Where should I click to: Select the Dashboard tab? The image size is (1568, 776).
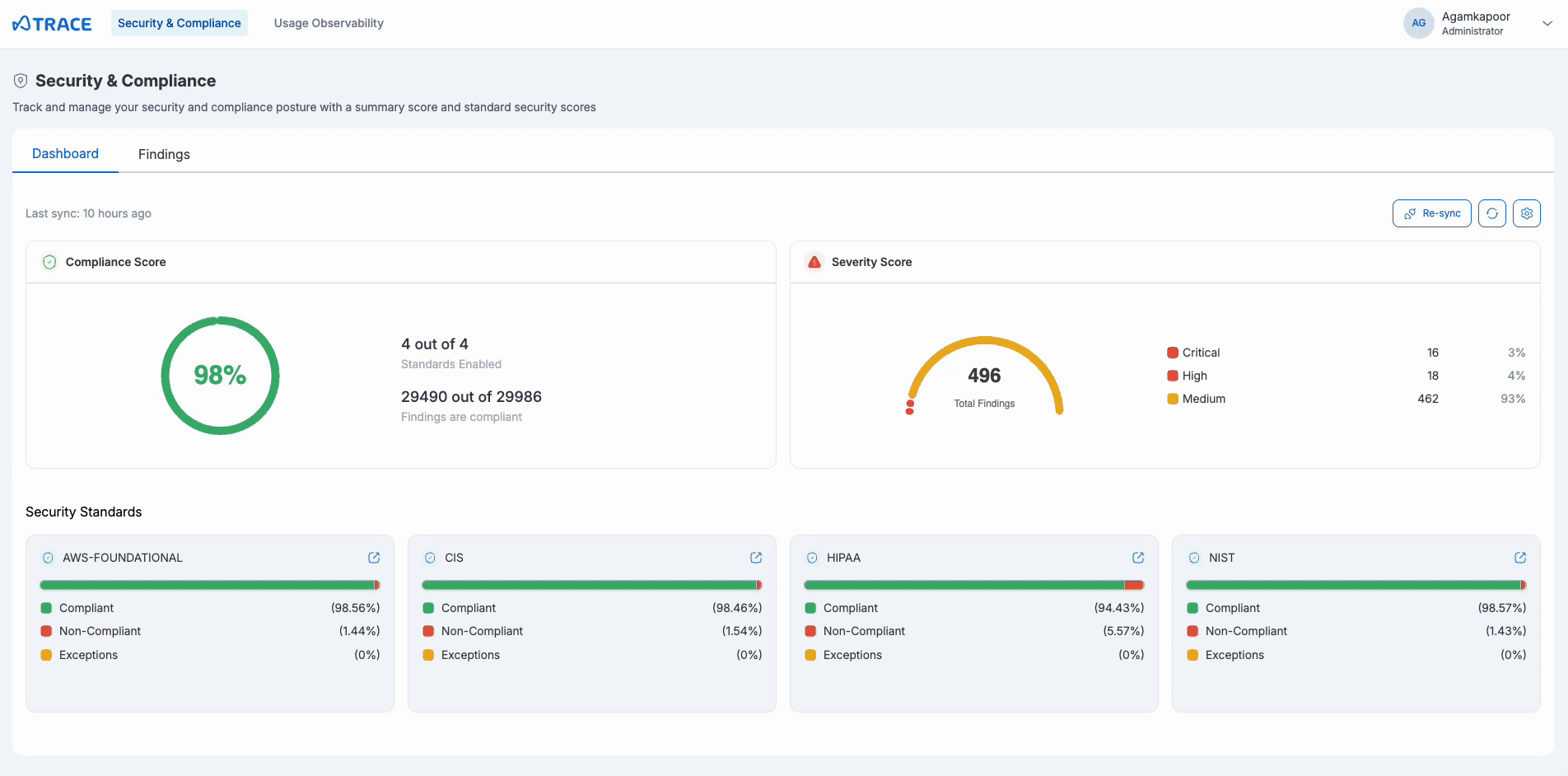pos(65,153)
